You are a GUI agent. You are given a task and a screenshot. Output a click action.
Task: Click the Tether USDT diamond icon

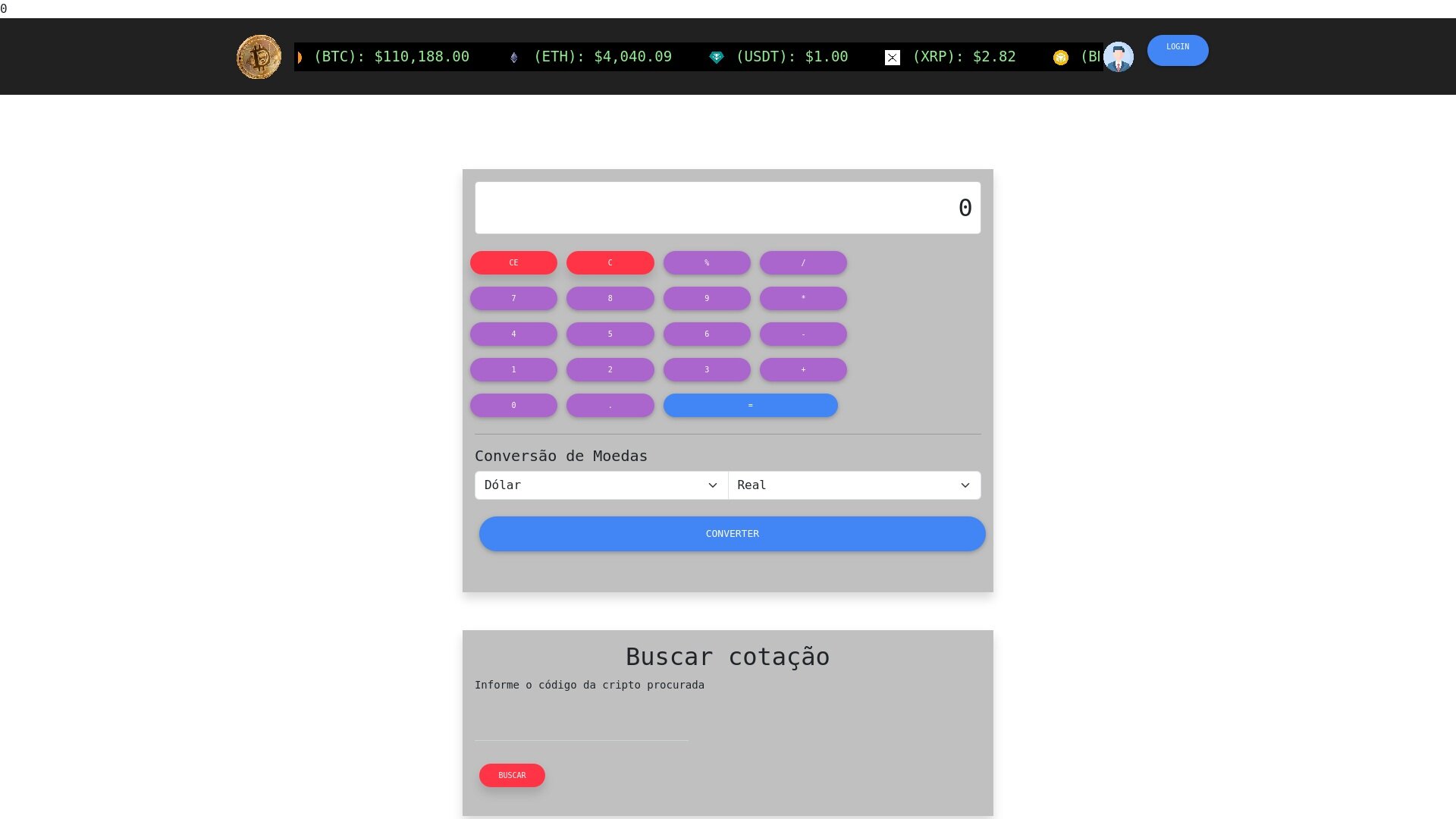(717, 58)
